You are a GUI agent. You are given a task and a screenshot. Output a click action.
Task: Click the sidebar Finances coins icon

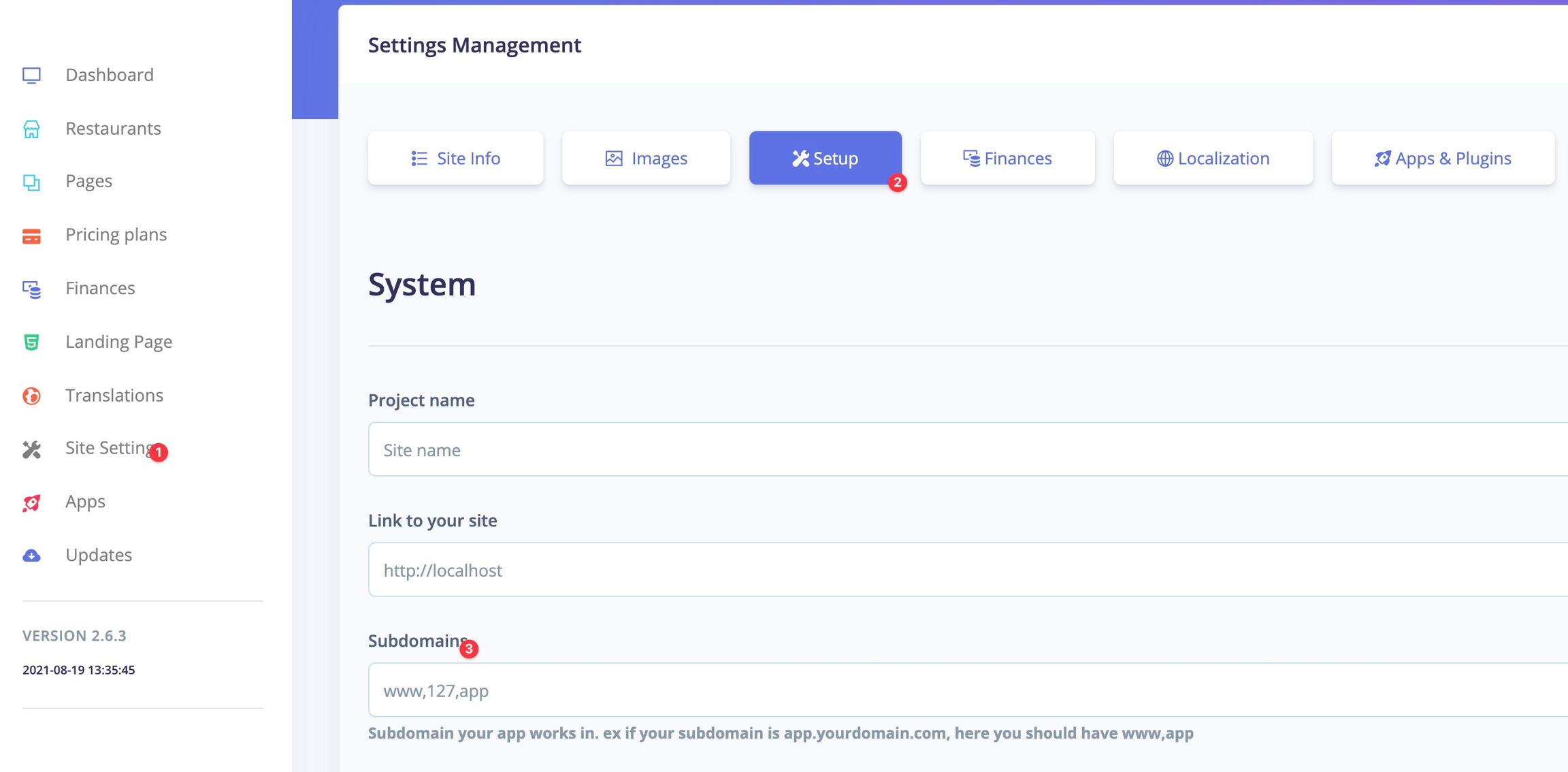click(x=31, y=289)
